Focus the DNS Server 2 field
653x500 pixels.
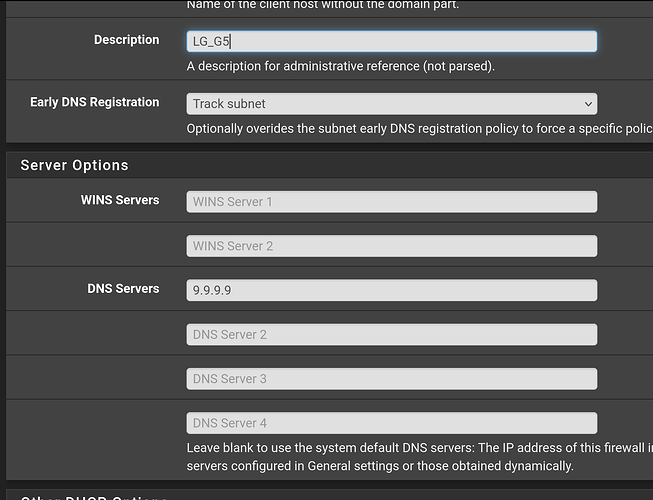(391, 334)
